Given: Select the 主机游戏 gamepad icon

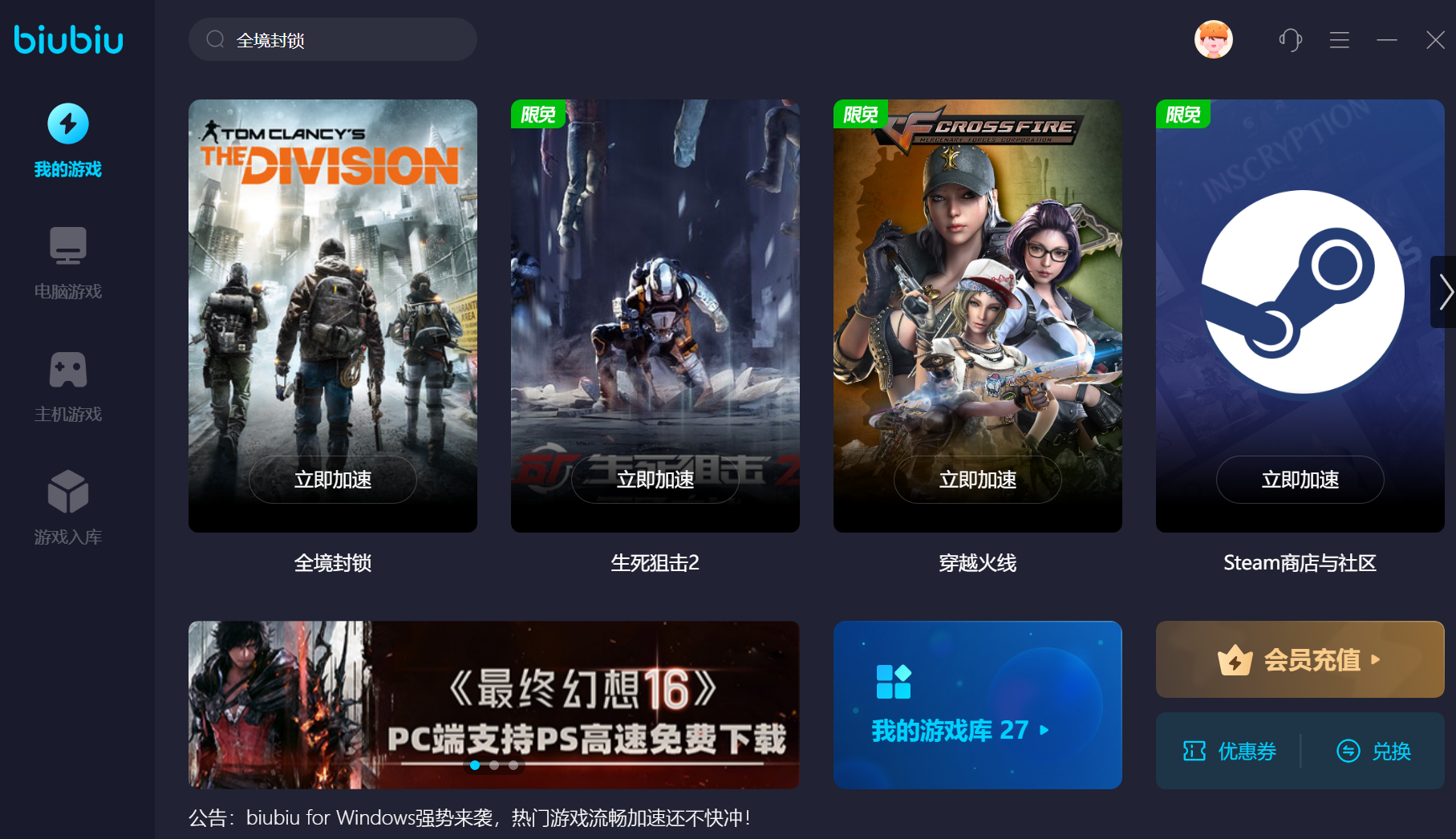Looking at the screenshot, I should [68, 370].
